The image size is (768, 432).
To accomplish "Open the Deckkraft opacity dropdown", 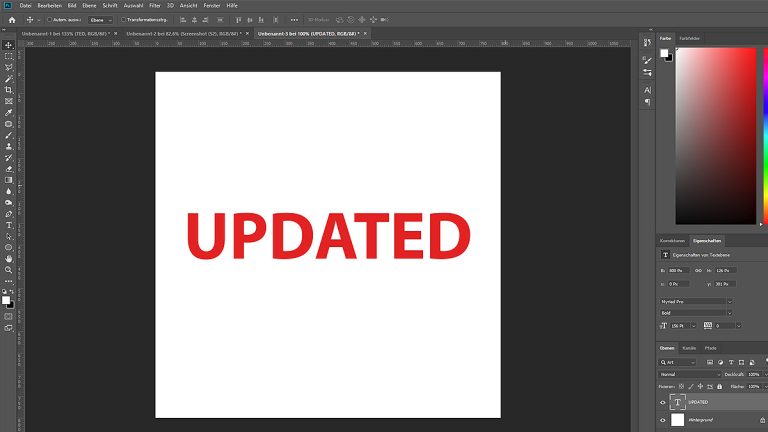I will pyautogui.click(x=766, y=374).
